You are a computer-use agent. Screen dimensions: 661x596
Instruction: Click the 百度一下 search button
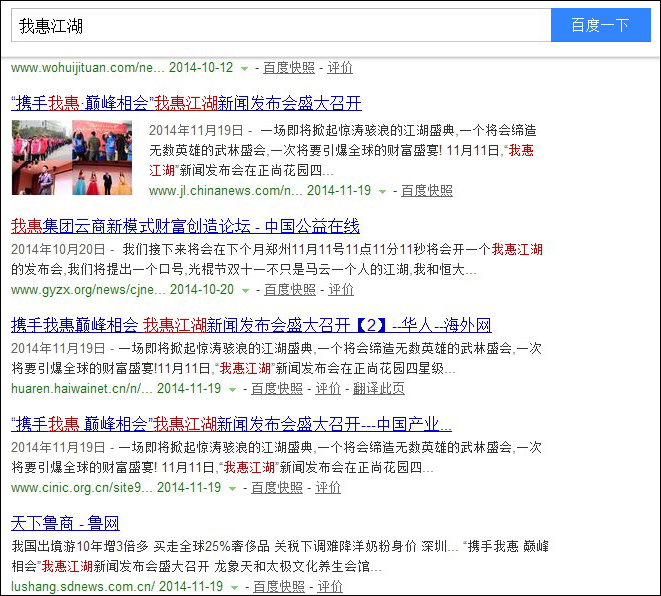(x=601, y=25)
